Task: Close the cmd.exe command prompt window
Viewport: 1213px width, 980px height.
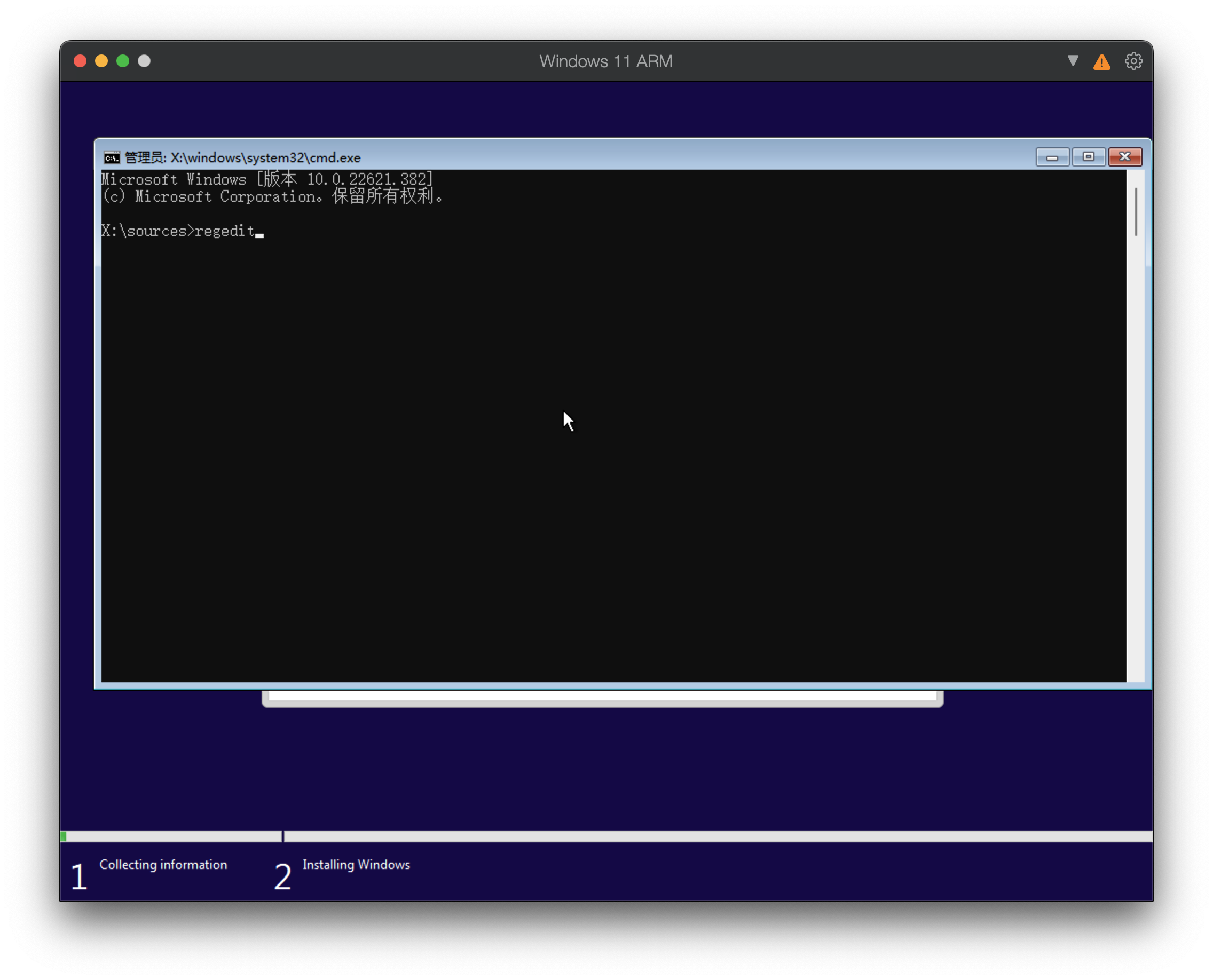Action: click(1124, 157)
